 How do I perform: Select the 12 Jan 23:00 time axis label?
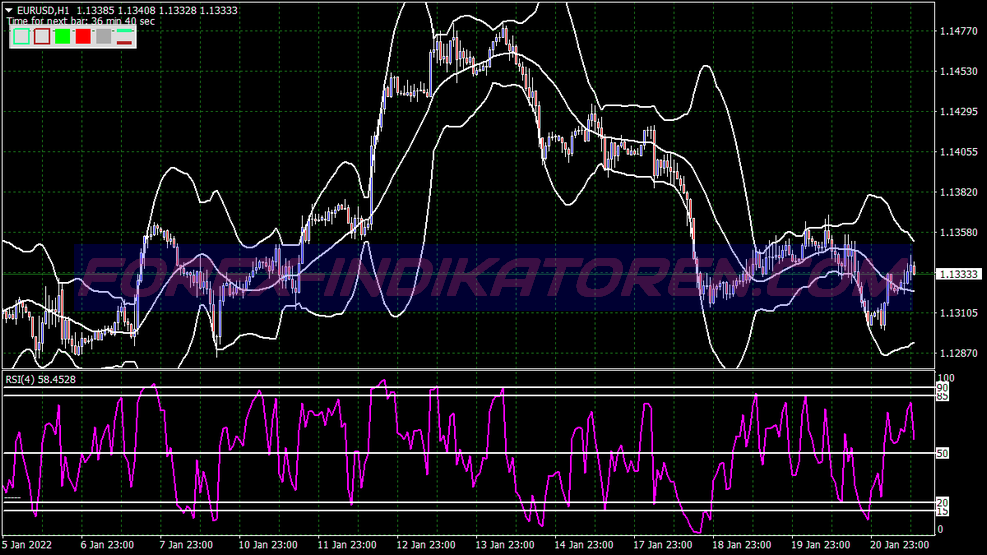coord(421,545)
